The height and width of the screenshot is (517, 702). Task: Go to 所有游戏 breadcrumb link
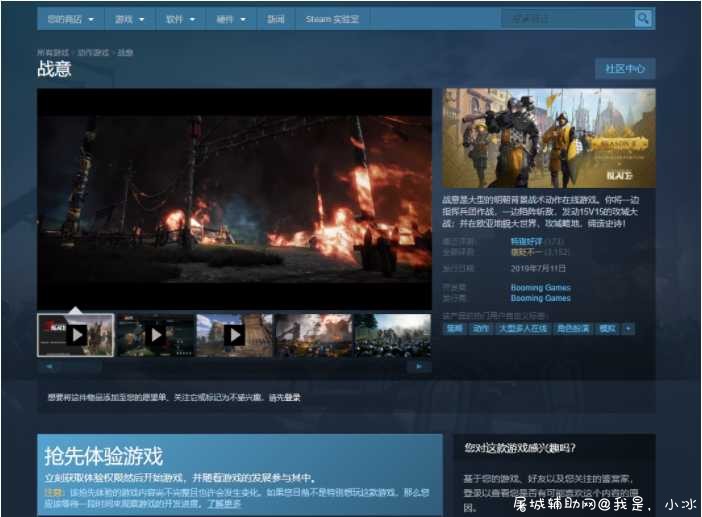tap(53, 52)
